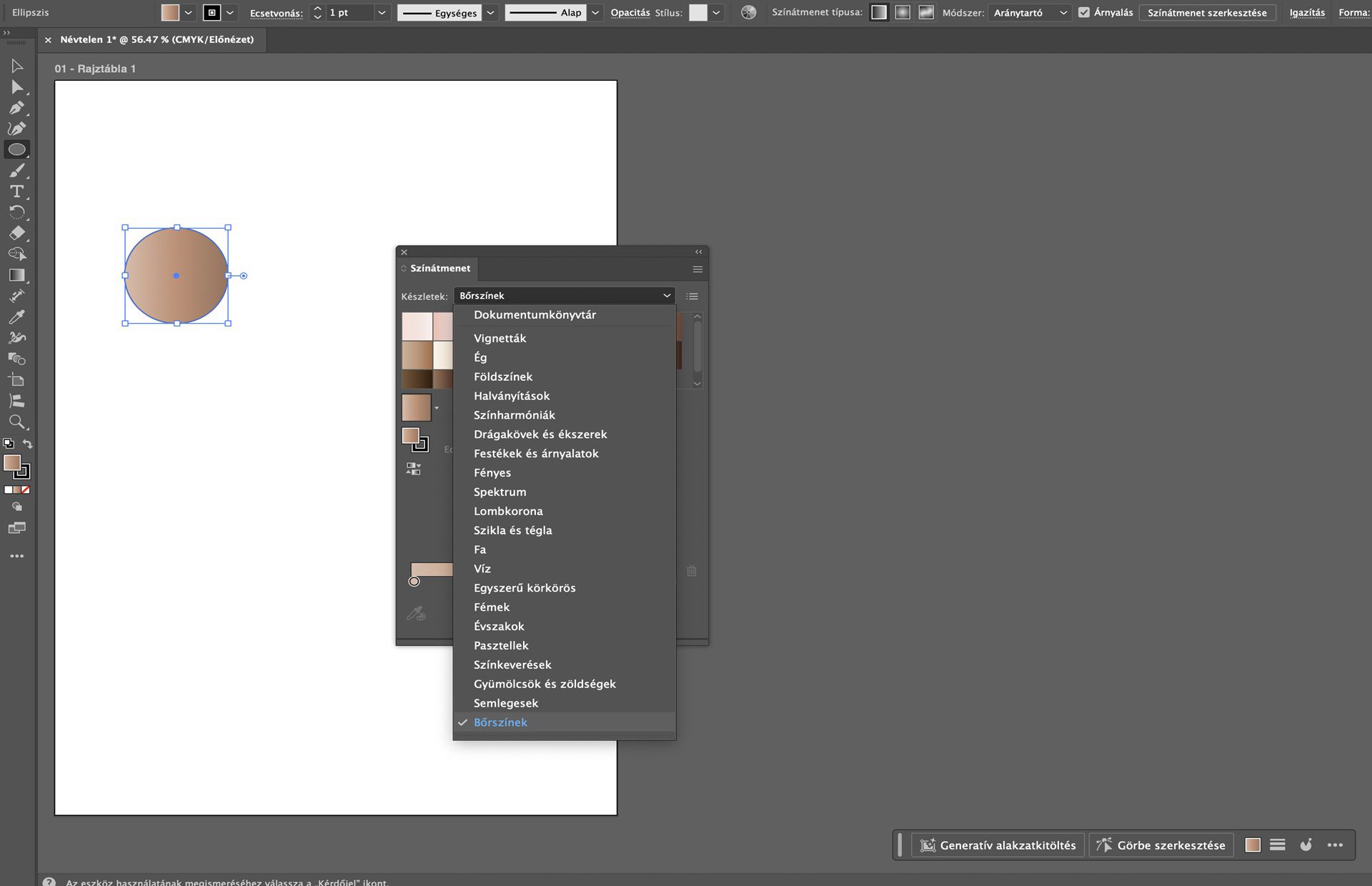
Task: Open the Színátmenet panel options menu
Action: [697, 269]
